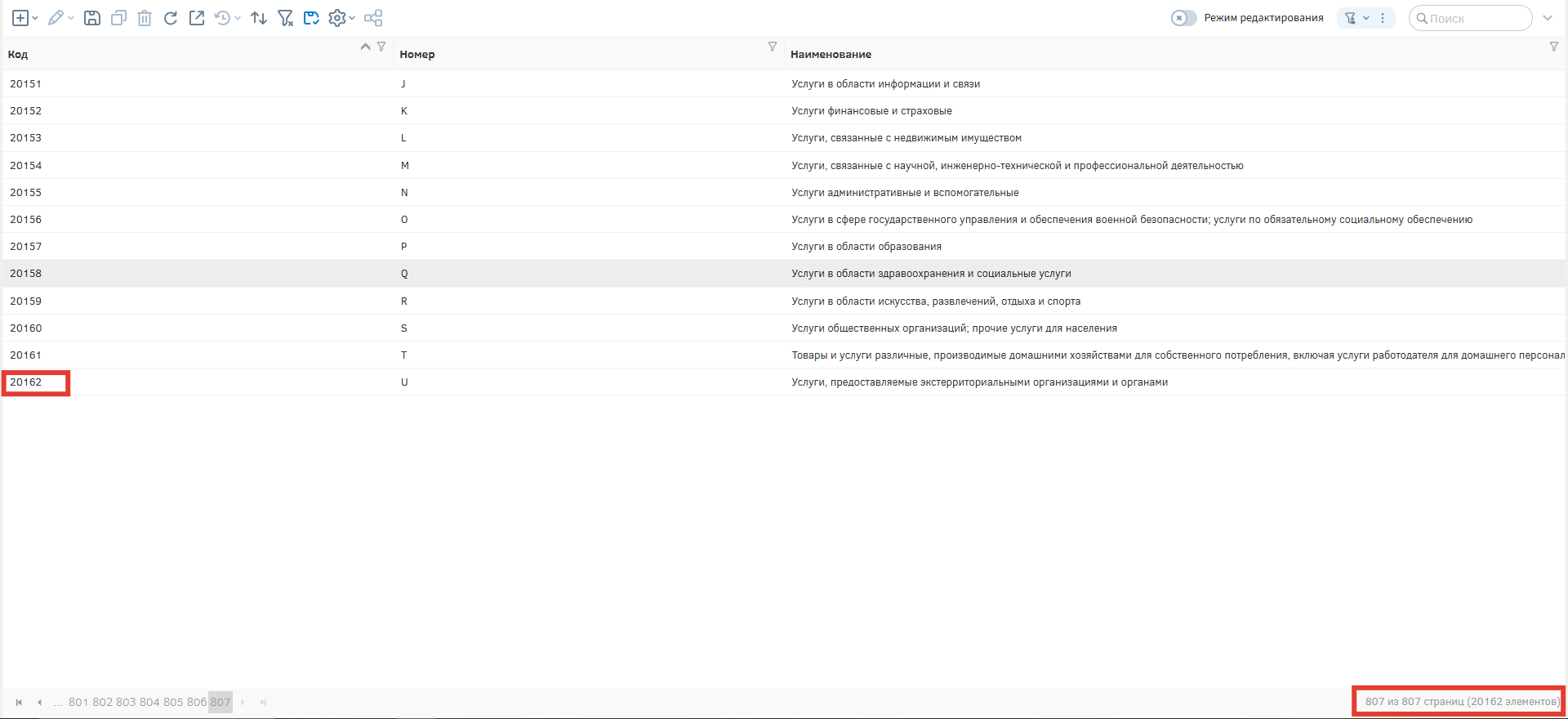The image size is (1568, 719).
Task: Click the Номер column header
Action: 417,55
